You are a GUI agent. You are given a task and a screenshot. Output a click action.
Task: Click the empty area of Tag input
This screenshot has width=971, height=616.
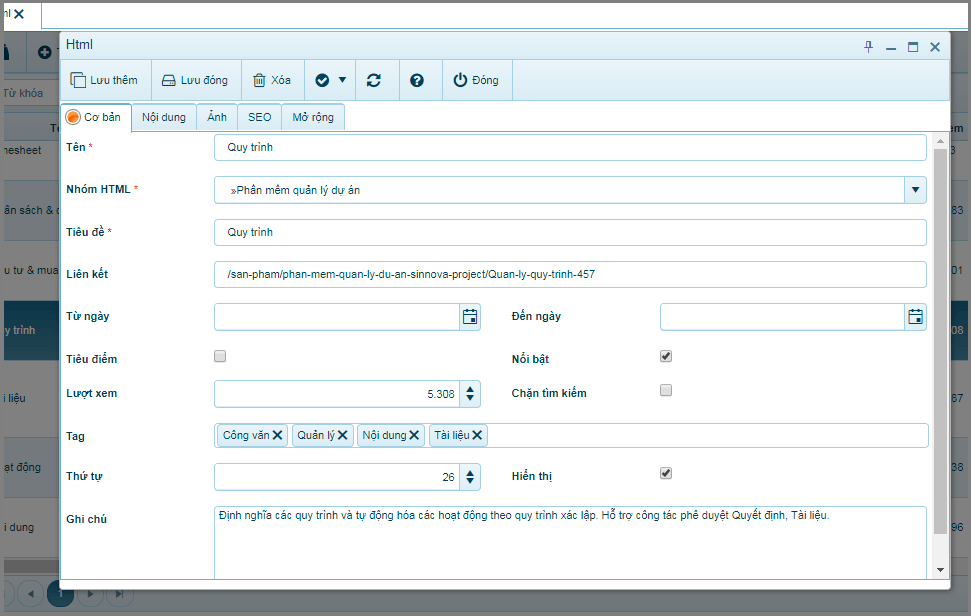coord(706,435)
